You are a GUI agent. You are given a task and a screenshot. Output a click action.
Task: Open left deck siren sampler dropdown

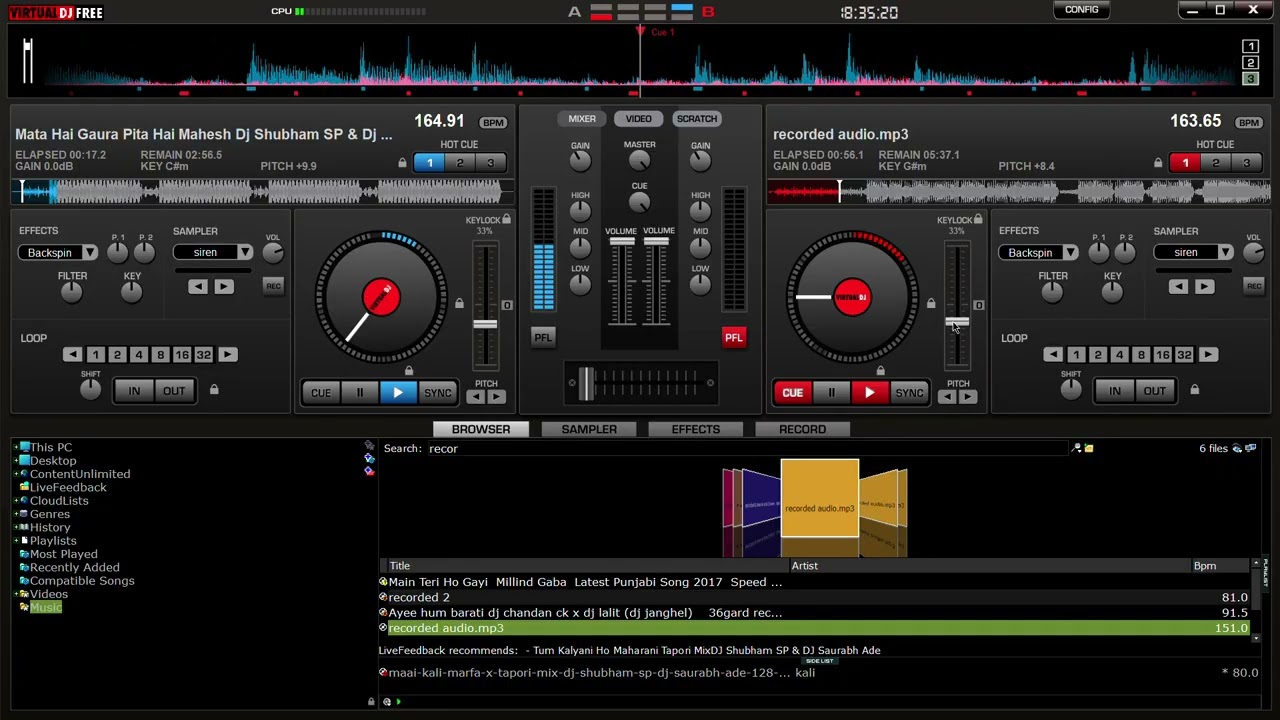245,253
